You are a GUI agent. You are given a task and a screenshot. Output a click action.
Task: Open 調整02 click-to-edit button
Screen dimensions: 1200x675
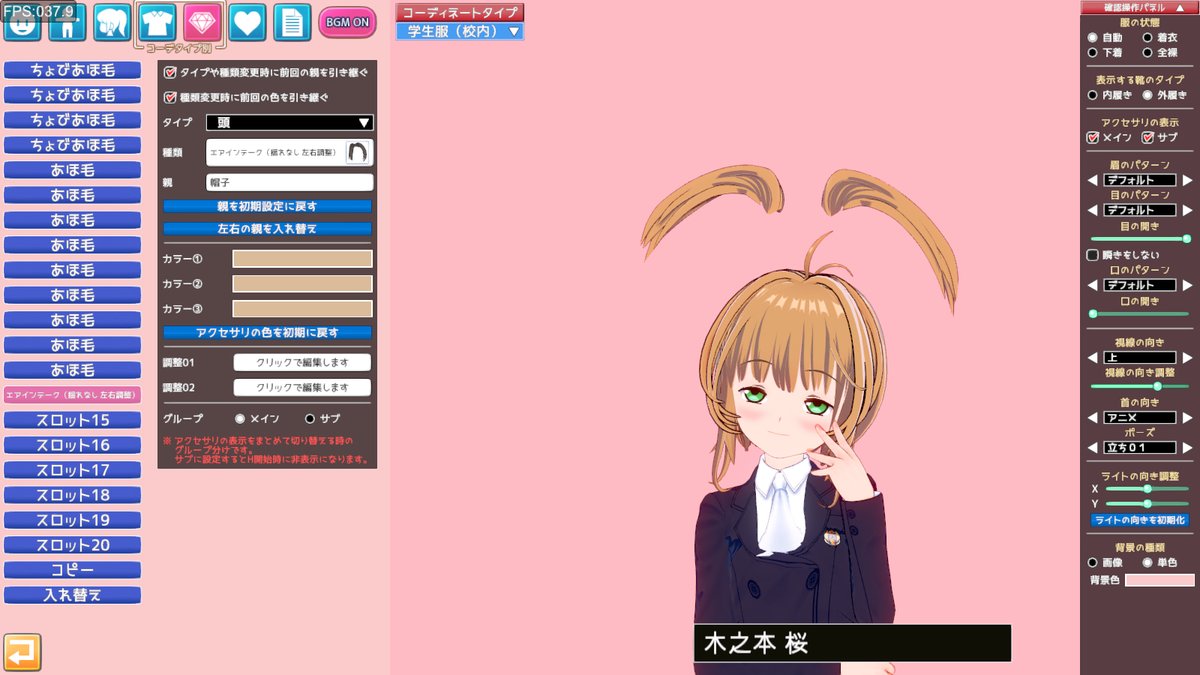pyautogui.click(x=302, y=387)
